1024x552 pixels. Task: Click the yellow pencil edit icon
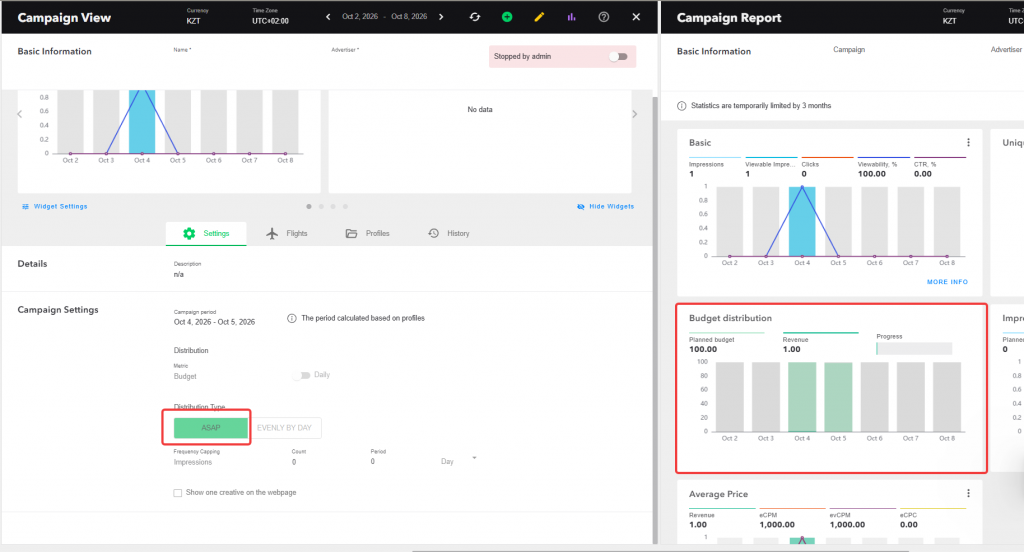pos(539,17)
